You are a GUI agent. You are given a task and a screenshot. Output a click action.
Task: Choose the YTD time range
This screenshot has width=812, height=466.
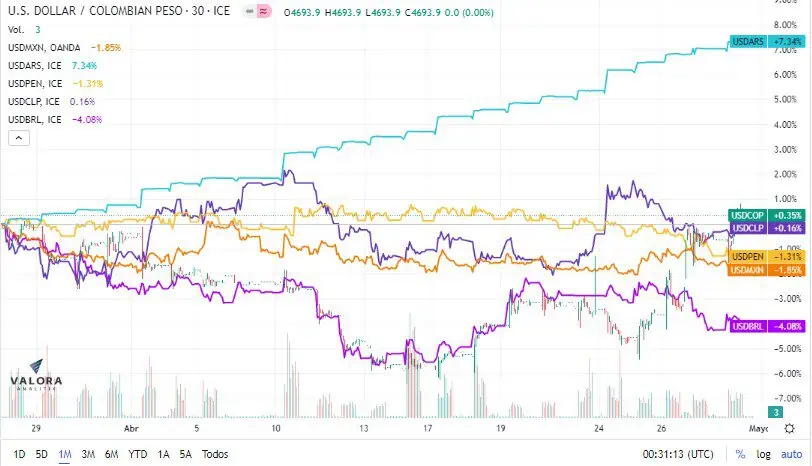tap(138, 454)
